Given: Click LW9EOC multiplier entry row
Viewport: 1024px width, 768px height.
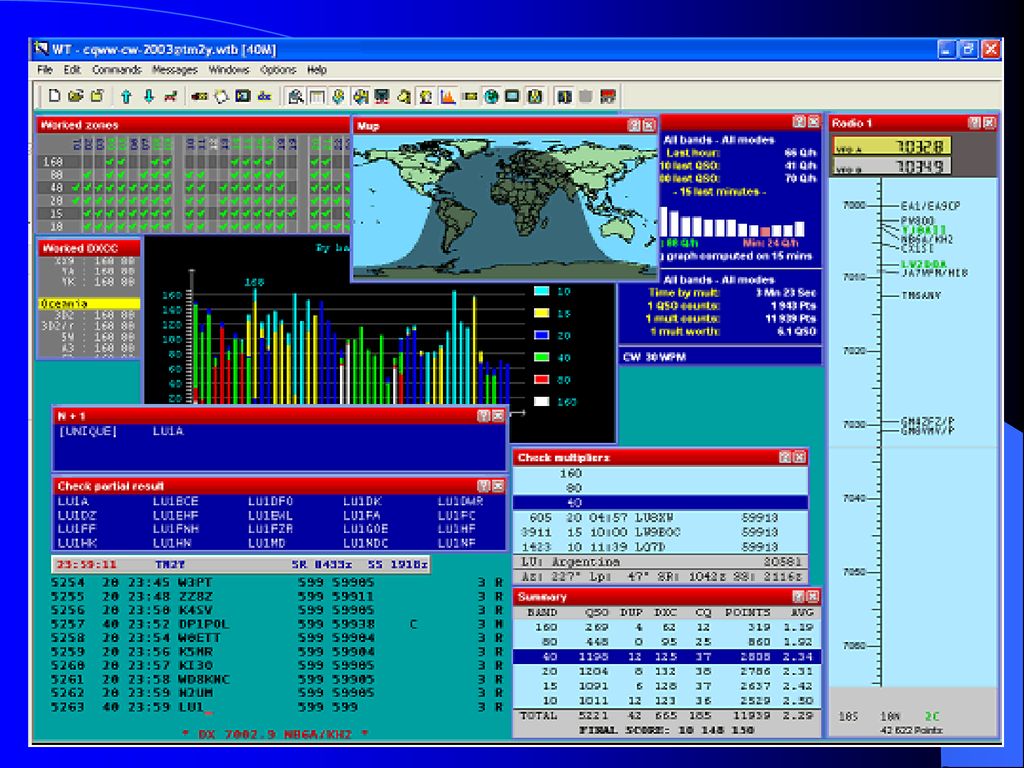Looking at the screenshot, I should click(x=660, y=532).
